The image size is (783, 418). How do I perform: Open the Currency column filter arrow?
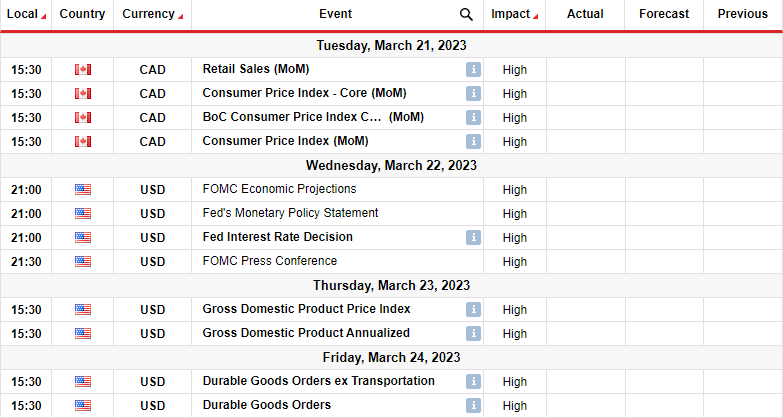[x=180, y=17]
